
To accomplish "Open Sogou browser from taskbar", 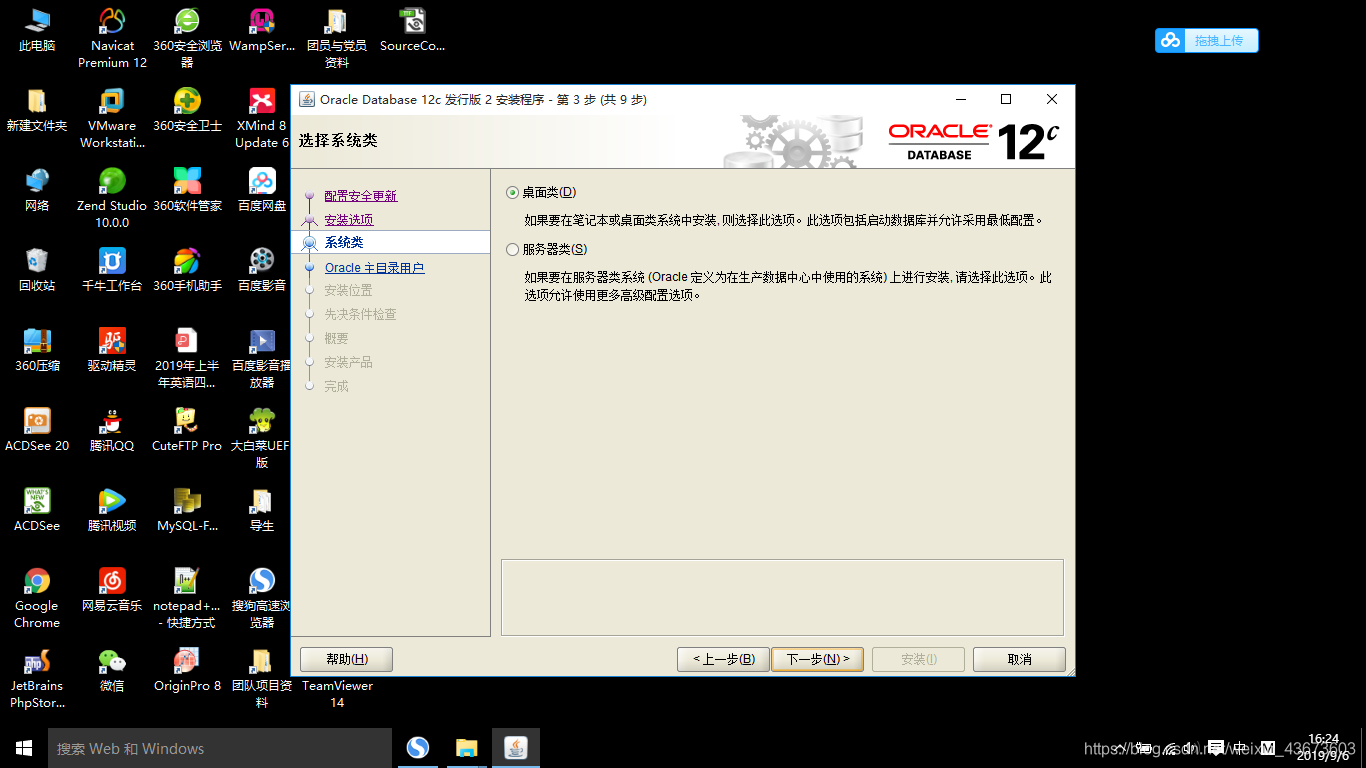I will (418, 748).
